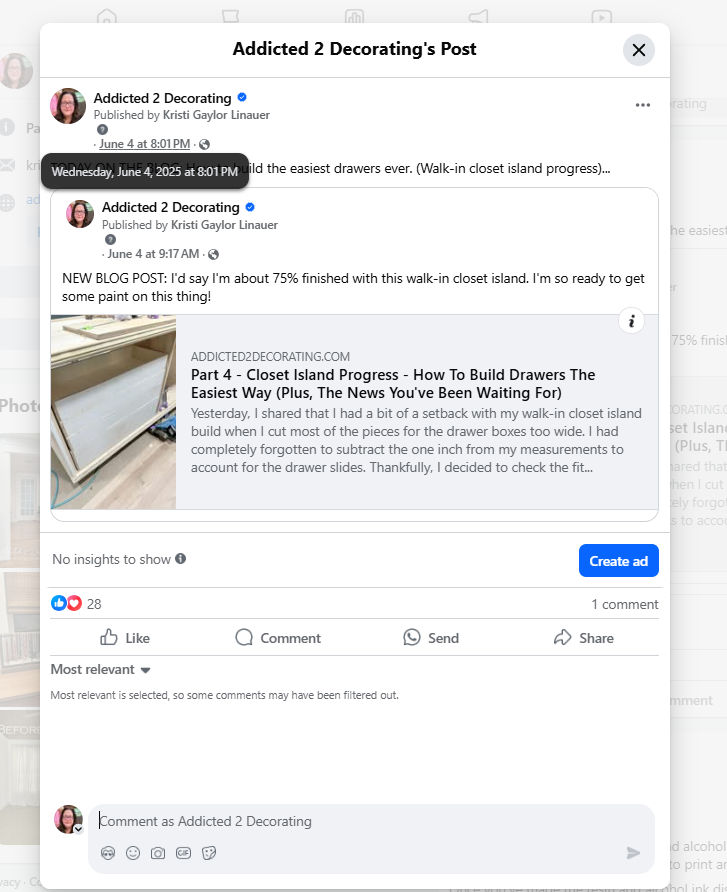Click the reaction icons showing 28
The width and height of the screenshot is (727, 892).
[67, 604]
